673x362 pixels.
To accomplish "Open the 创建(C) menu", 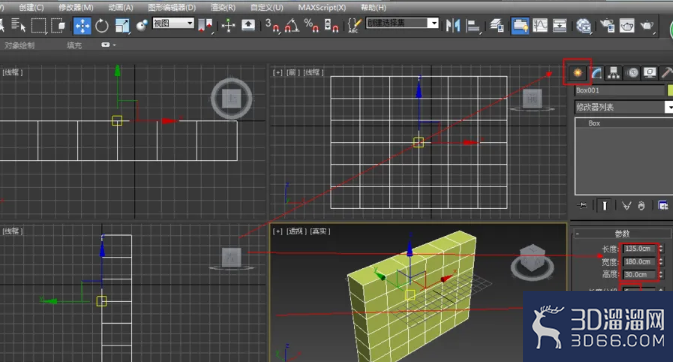I will pos(31,7).
